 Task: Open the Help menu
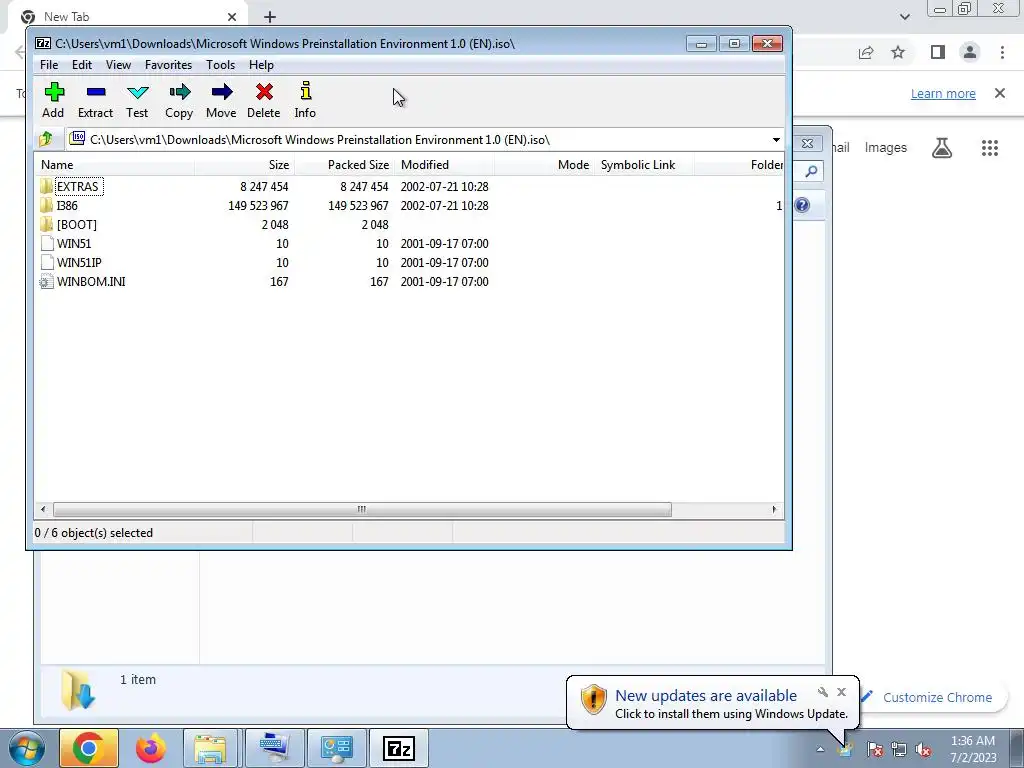261,65
